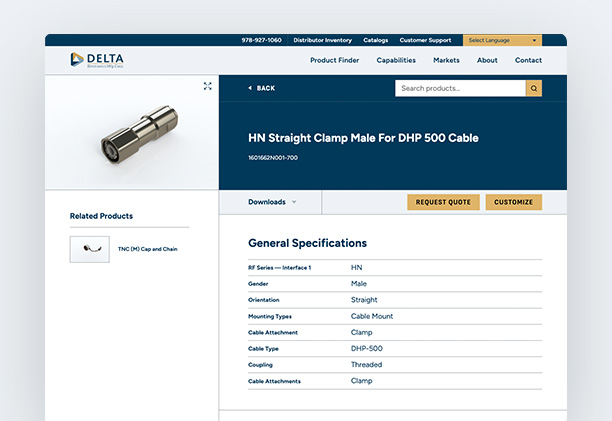612x421 pixels.
Task: Expand the product image fullscreen icon
Action: pyautogui.click(x=207, y=86)
